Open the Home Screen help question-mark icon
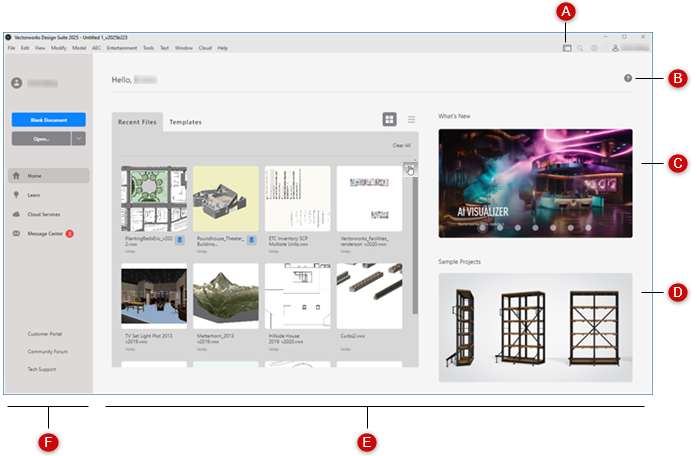 click(628, 78)
